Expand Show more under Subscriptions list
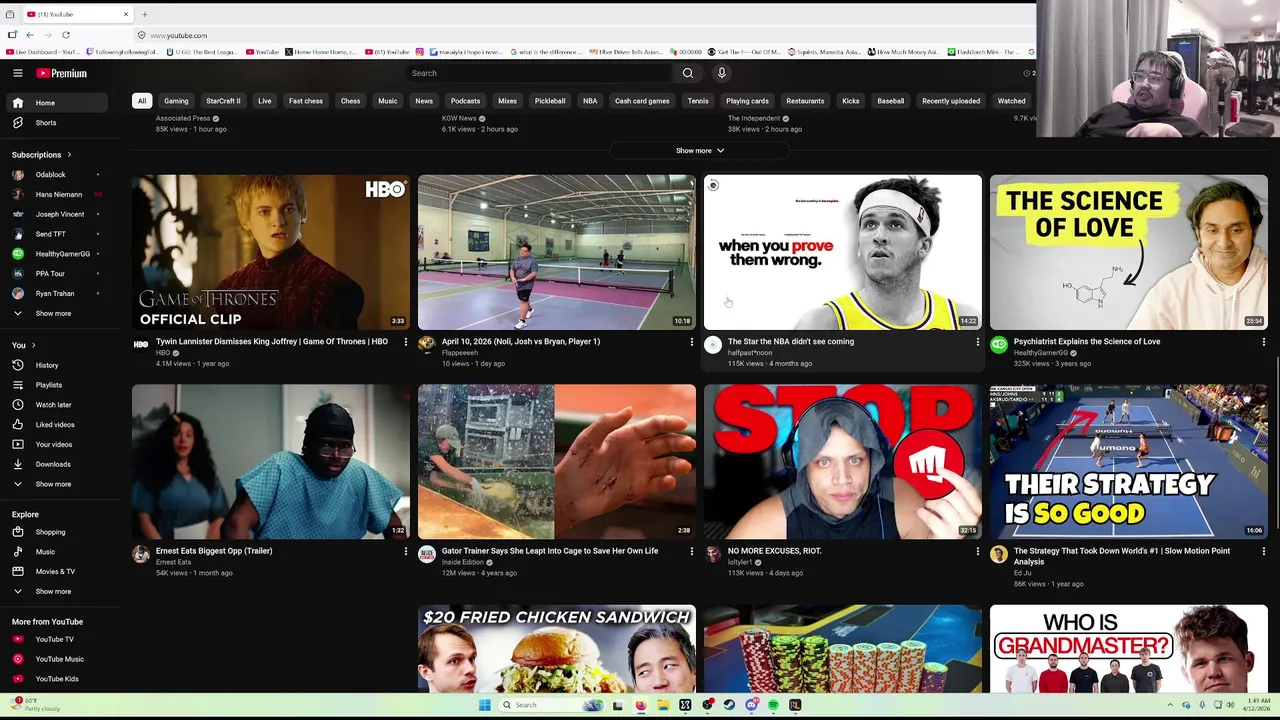Image resolution: width=1280 pixels, height=720 pixels. coord(56,313)
